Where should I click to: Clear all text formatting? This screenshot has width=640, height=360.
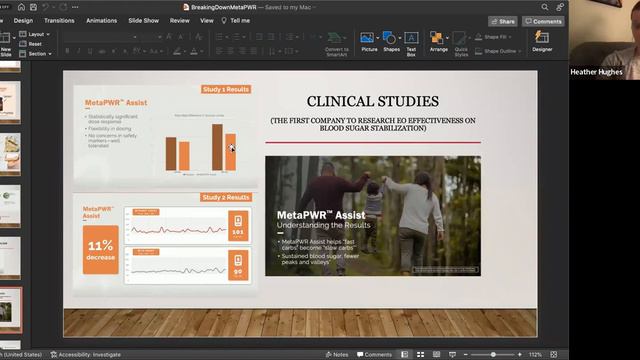coord(199,37)
